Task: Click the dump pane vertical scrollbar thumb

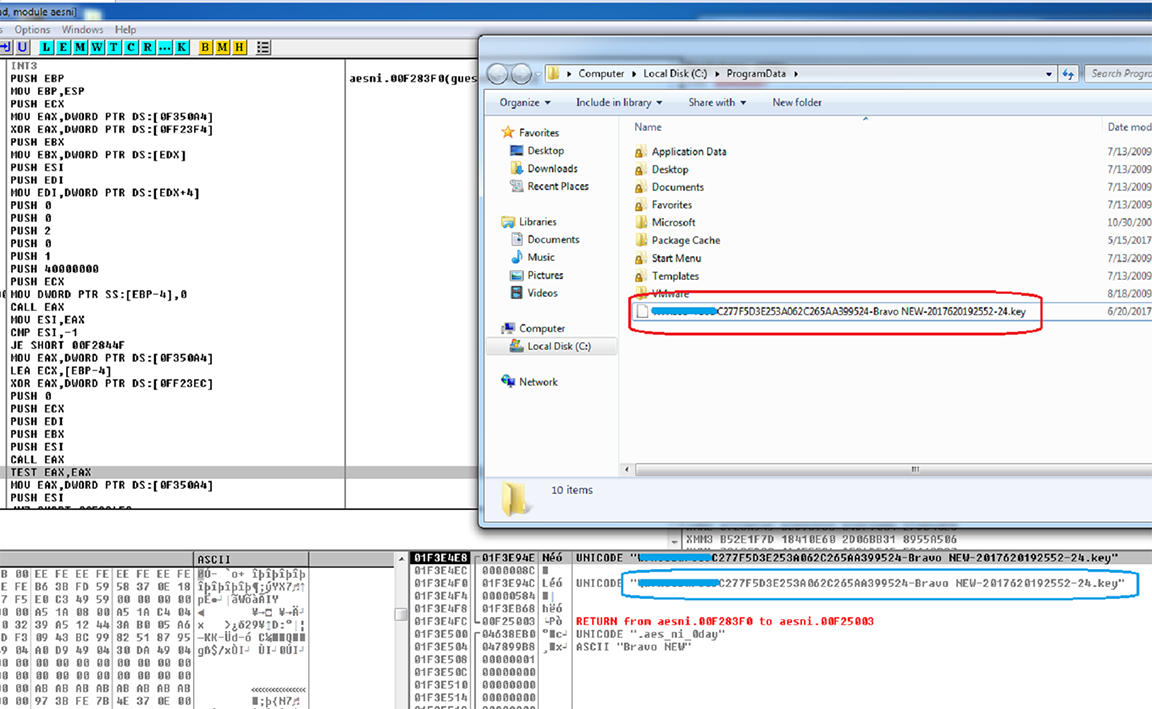Action: click(x=401, y=614)
